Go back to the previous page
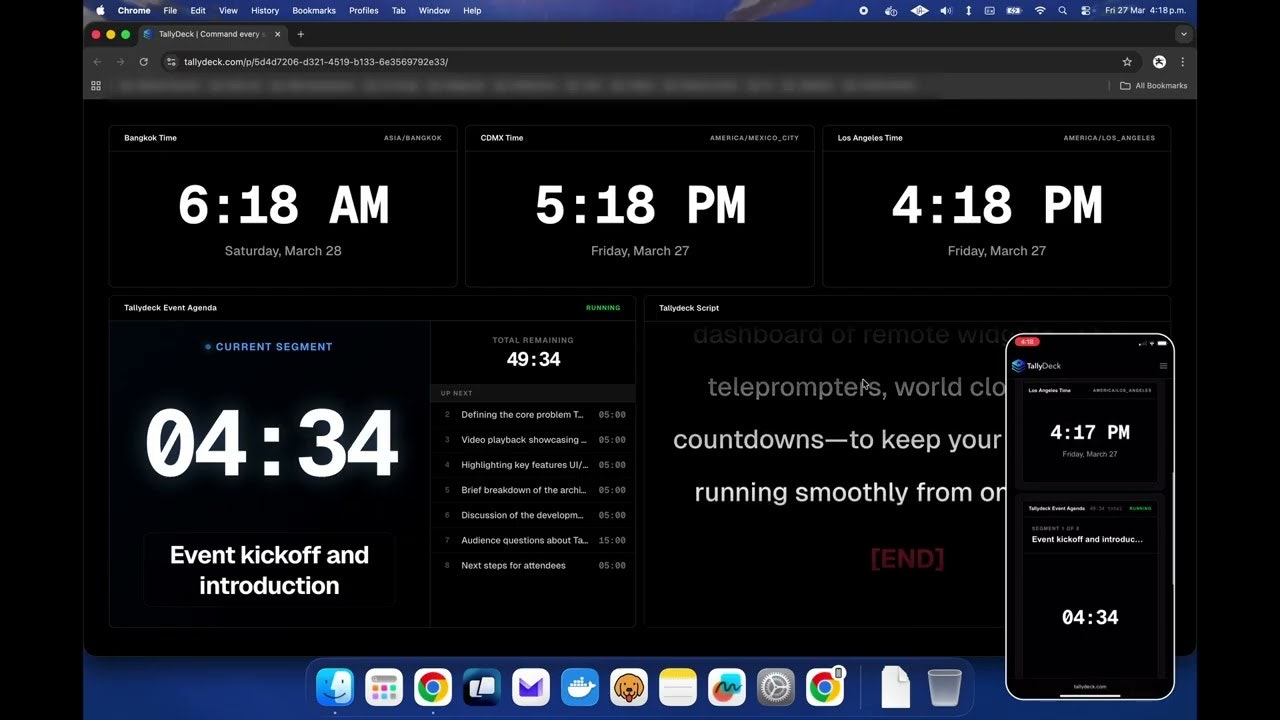 point(97,62)
